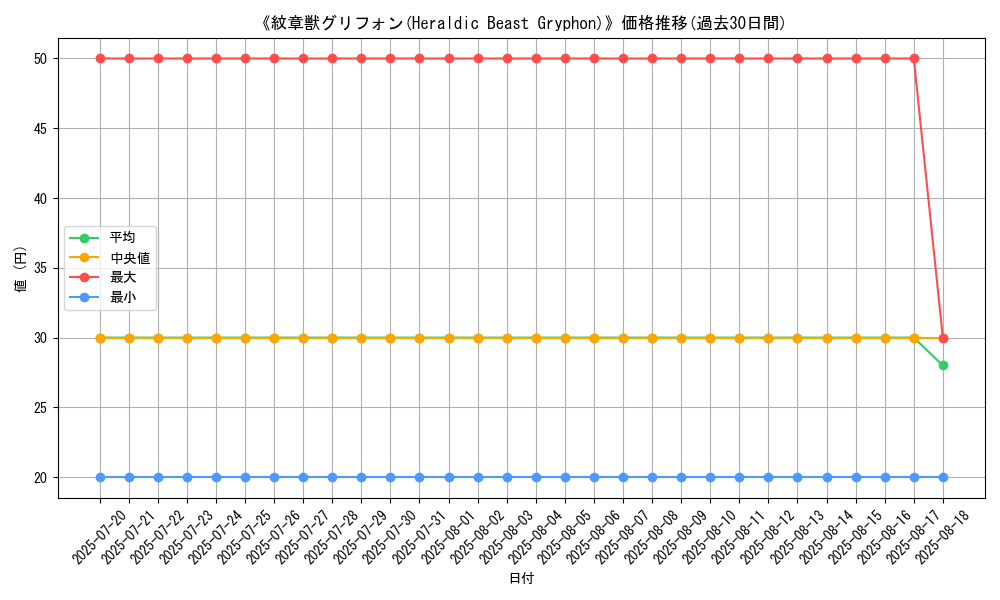Click the green average point on 2025-08-18
Viewport: 1000px width, 600px height.
(943, 366)
